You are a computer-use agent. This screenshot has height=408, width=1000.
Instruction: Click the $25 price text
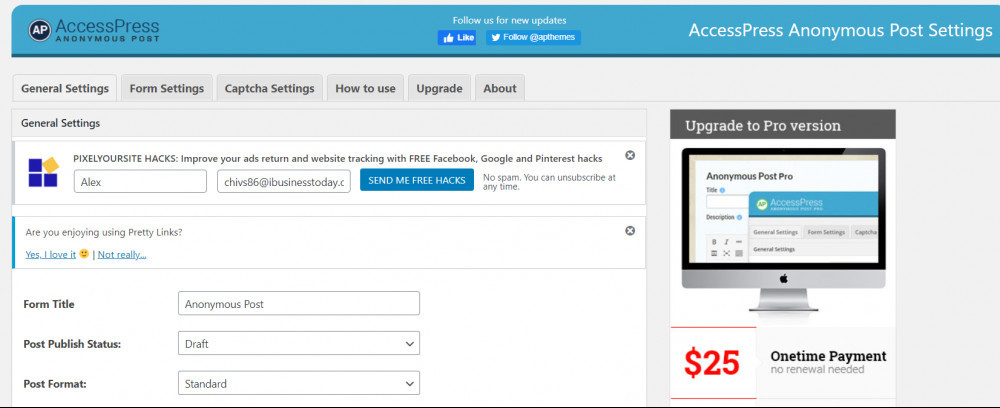(712, 363)
